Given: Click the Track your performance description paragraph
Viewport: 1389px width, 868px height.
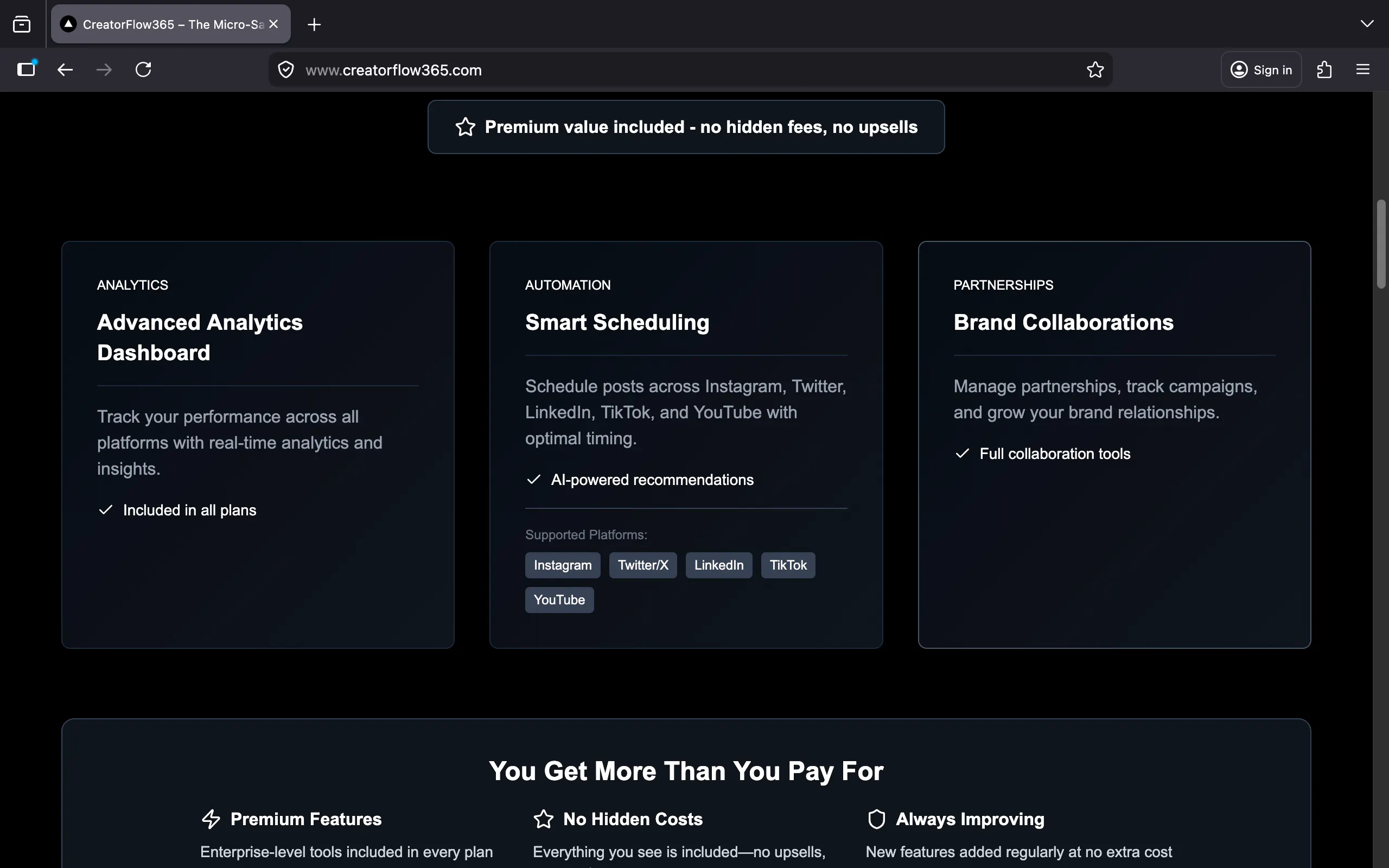Looking at the screenshot, I should click(x=240, y=443).
